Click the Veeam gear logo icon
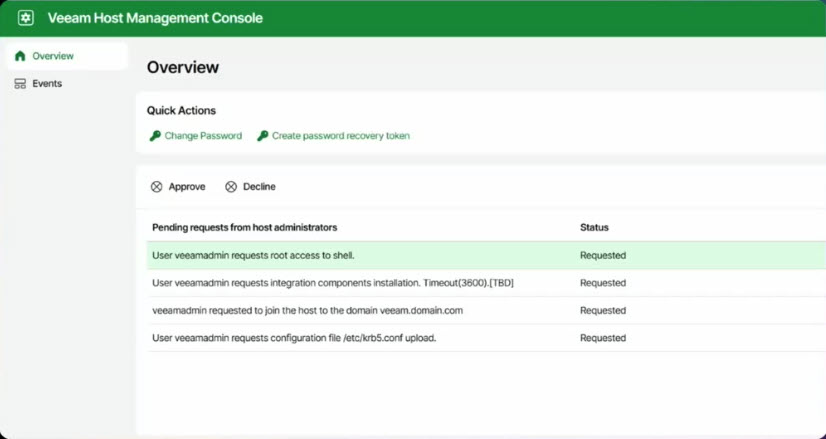 [x=25, y=18]
